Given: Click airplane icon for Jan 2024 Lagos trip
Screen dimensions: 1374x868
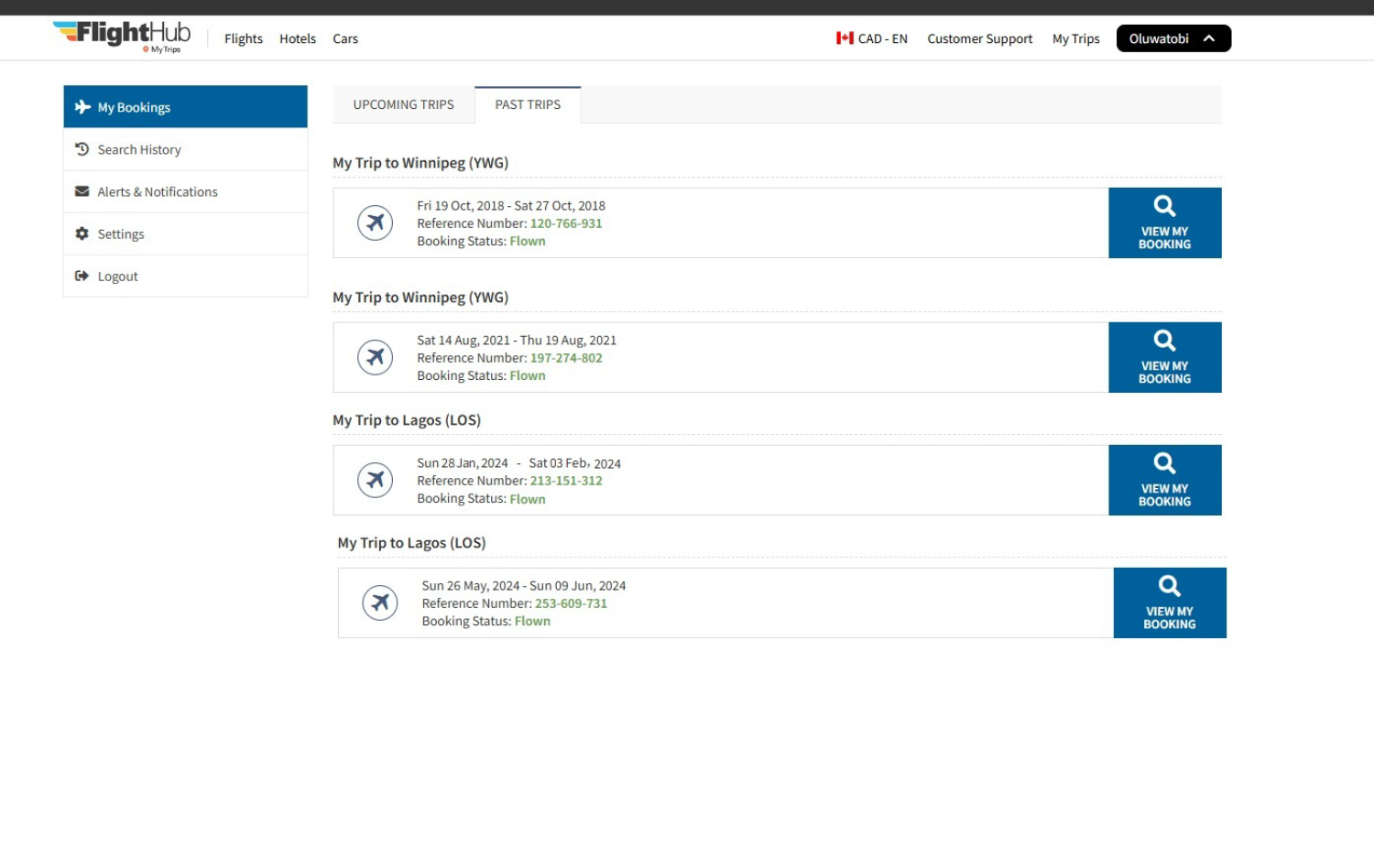Looking at the screenshot, I should (x=375, y=480).
